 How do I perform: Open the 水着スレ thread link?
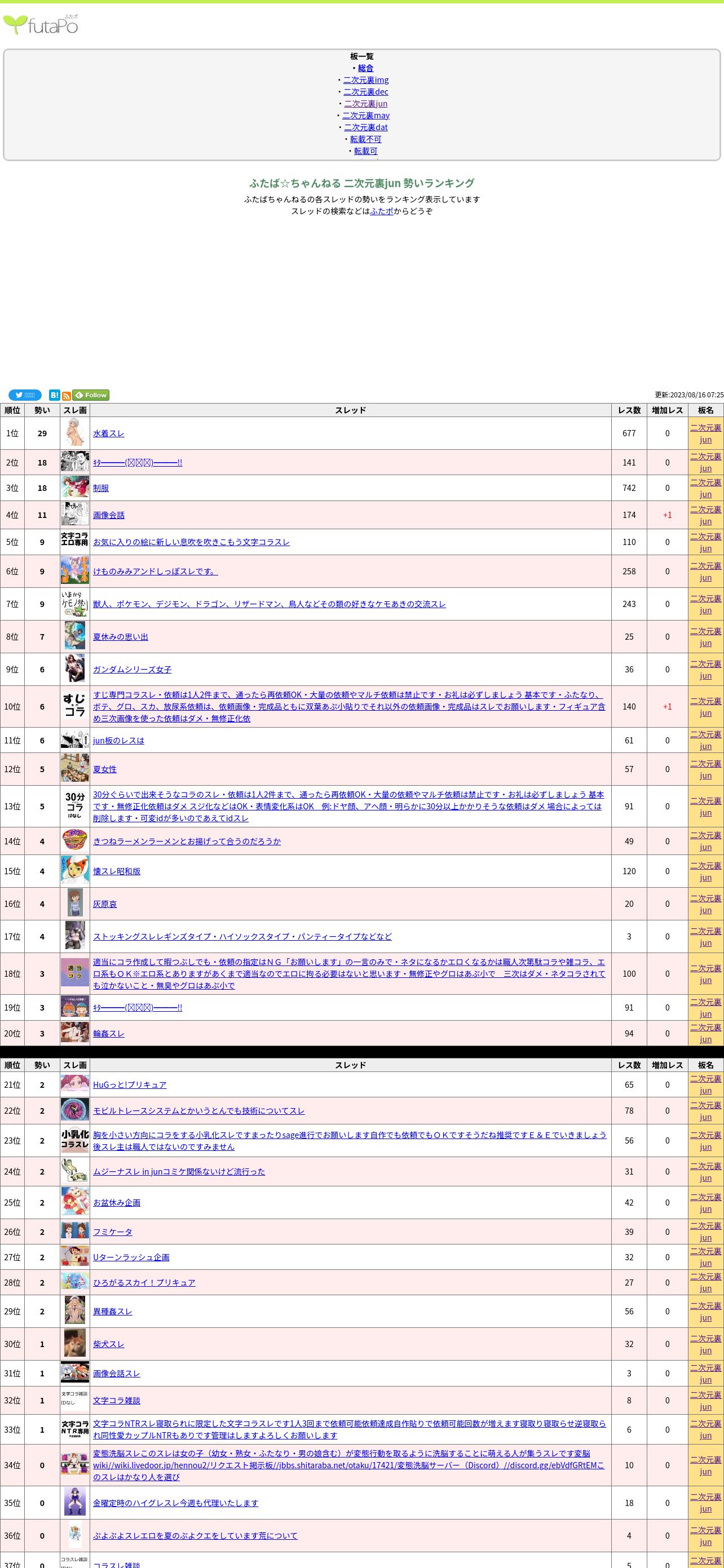pos(108,433)
